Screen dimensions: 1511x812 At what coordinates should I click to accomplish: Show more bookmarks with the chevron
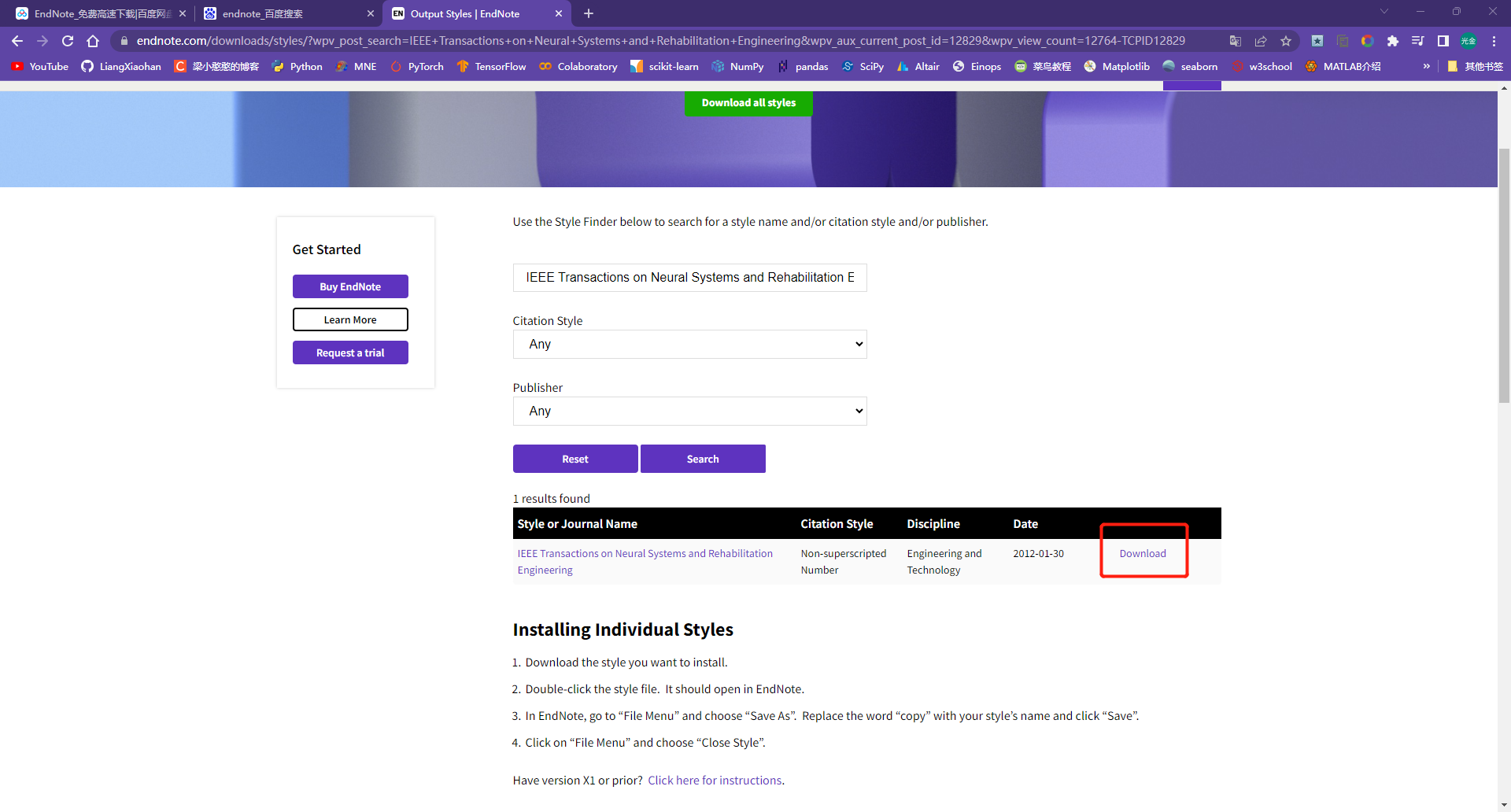[x=1426, y=67]
